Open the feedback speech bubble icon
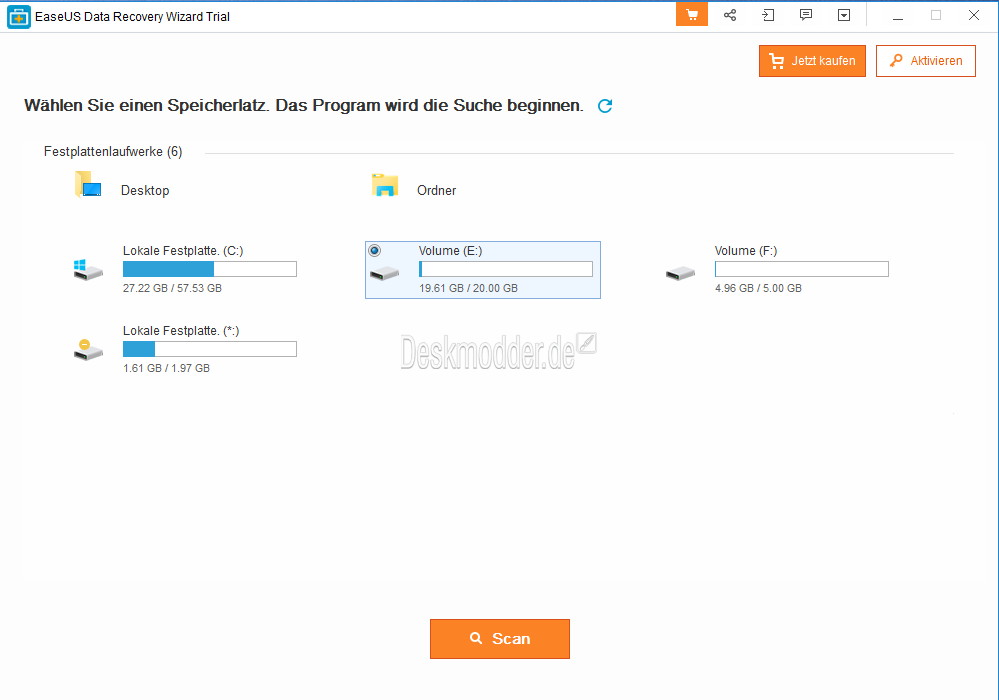999x700 pixels. (806, 15)
